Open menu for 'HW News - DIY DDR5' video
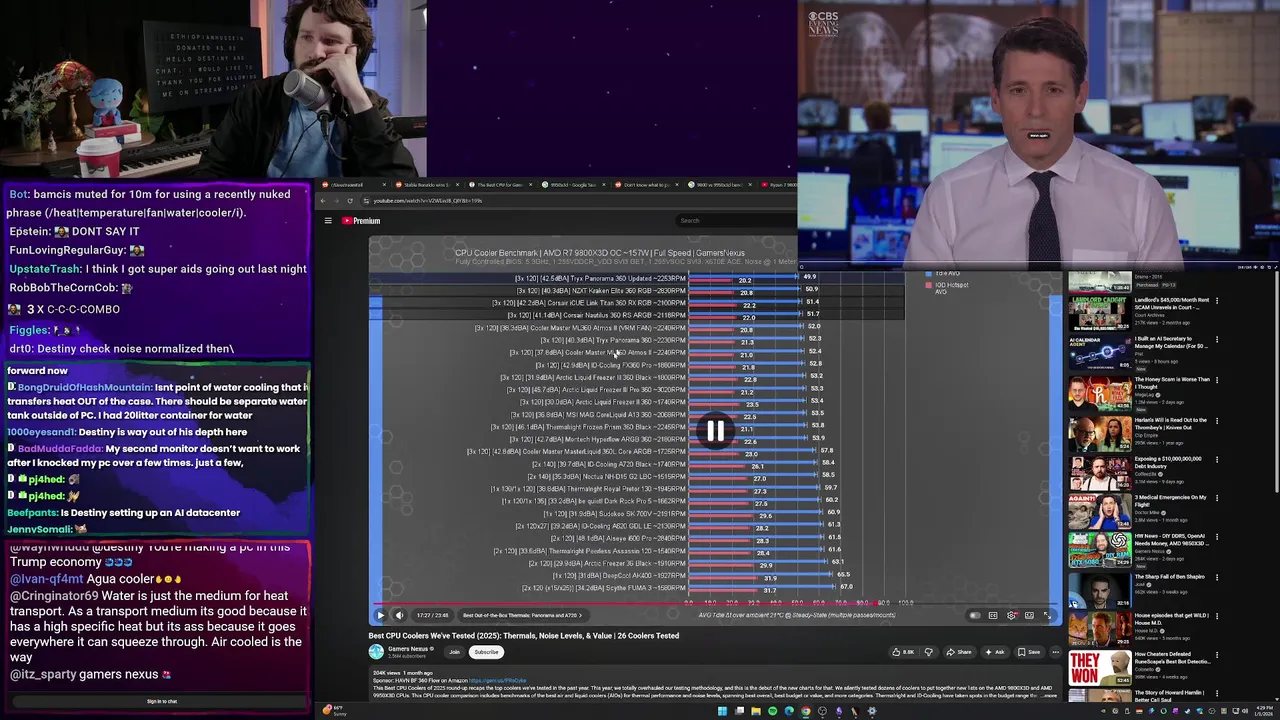This screenshot has height=720, width=1280. [1217, 537]
